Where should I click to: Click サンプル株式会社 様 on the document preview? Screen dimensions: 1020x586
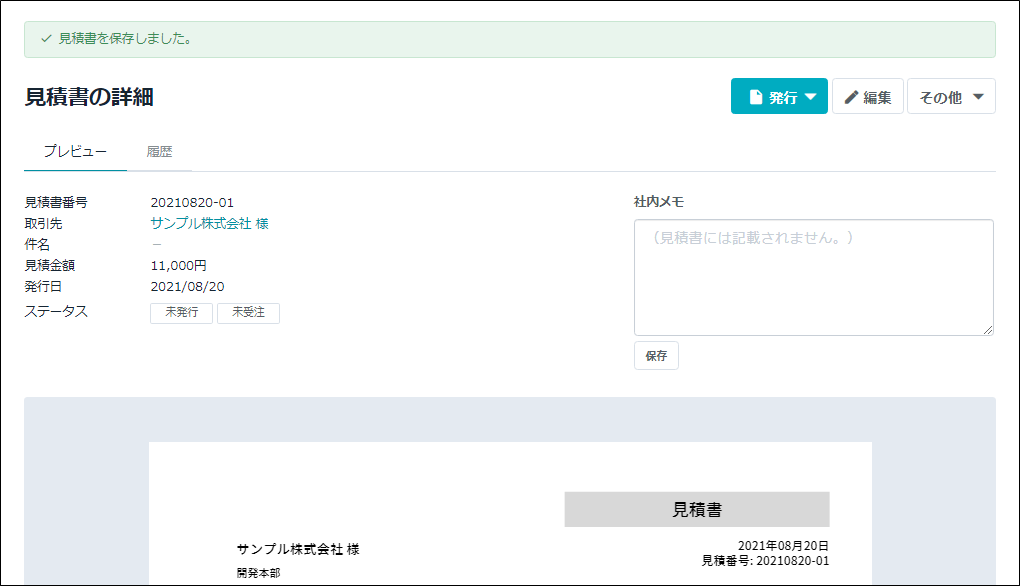[x=299, y=549]
